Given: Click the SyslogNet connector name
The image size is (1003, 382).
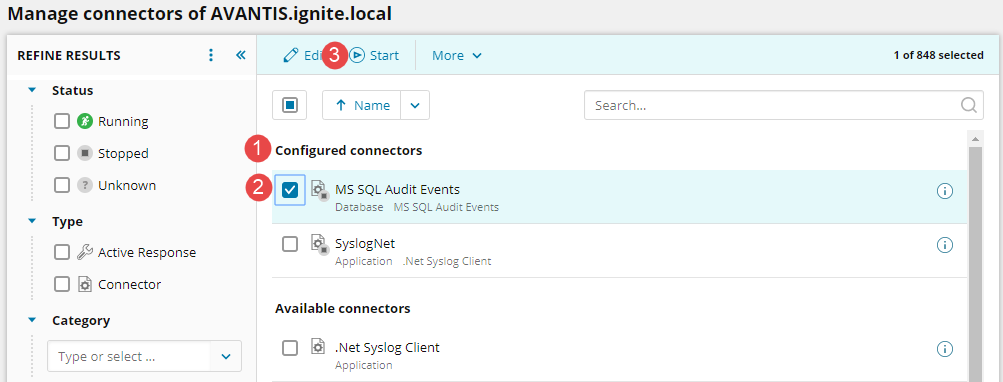Looking at the screenshot, I should click(x=365, y=243).
